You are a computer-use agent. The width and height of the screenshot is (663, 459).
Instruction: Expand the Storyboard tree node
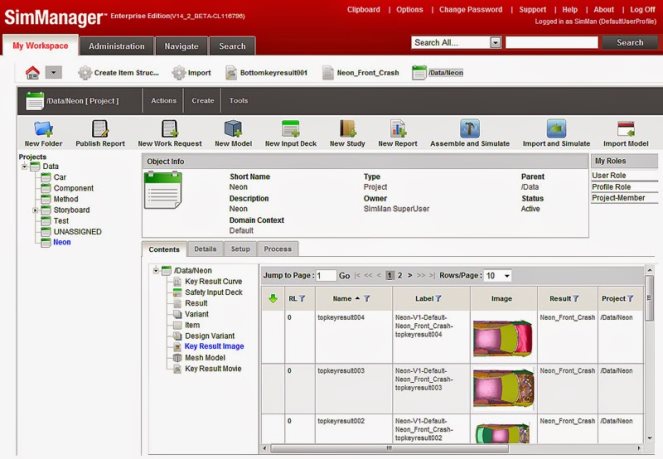pyautogui.click(x=35, y=210)
